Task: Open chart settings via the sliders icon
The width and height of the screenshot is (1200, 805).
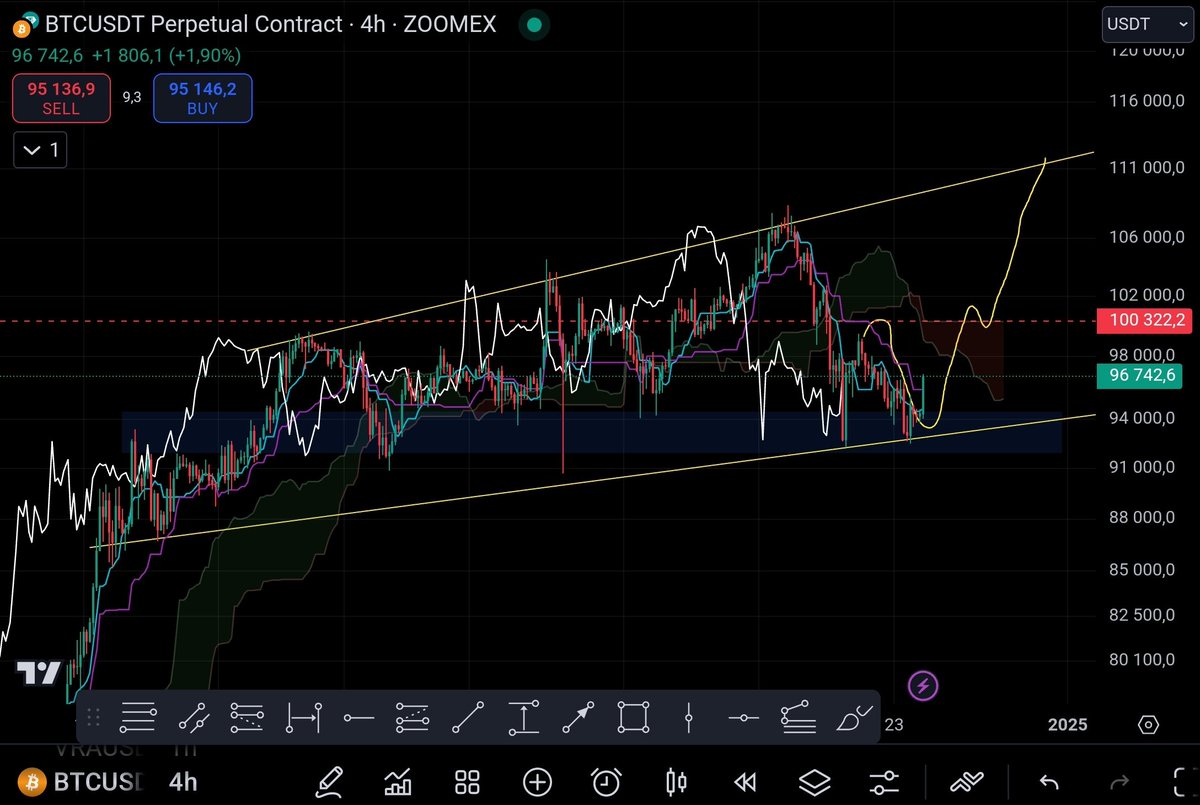Action: click(x=883, y=781)
